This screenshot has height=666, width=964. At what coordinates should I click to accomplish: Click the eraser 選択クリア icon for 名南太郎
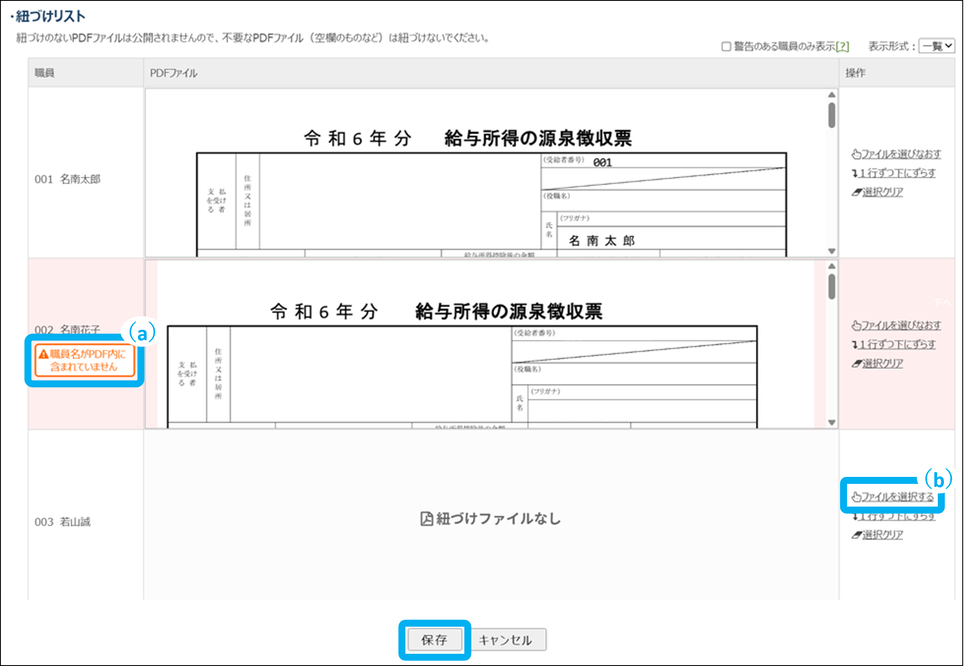click(855, 192)
